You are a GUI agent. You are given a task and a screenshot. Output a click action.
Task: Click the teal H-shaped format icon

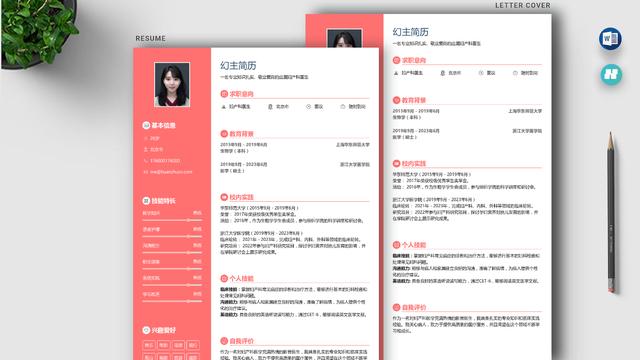point(611,74)
